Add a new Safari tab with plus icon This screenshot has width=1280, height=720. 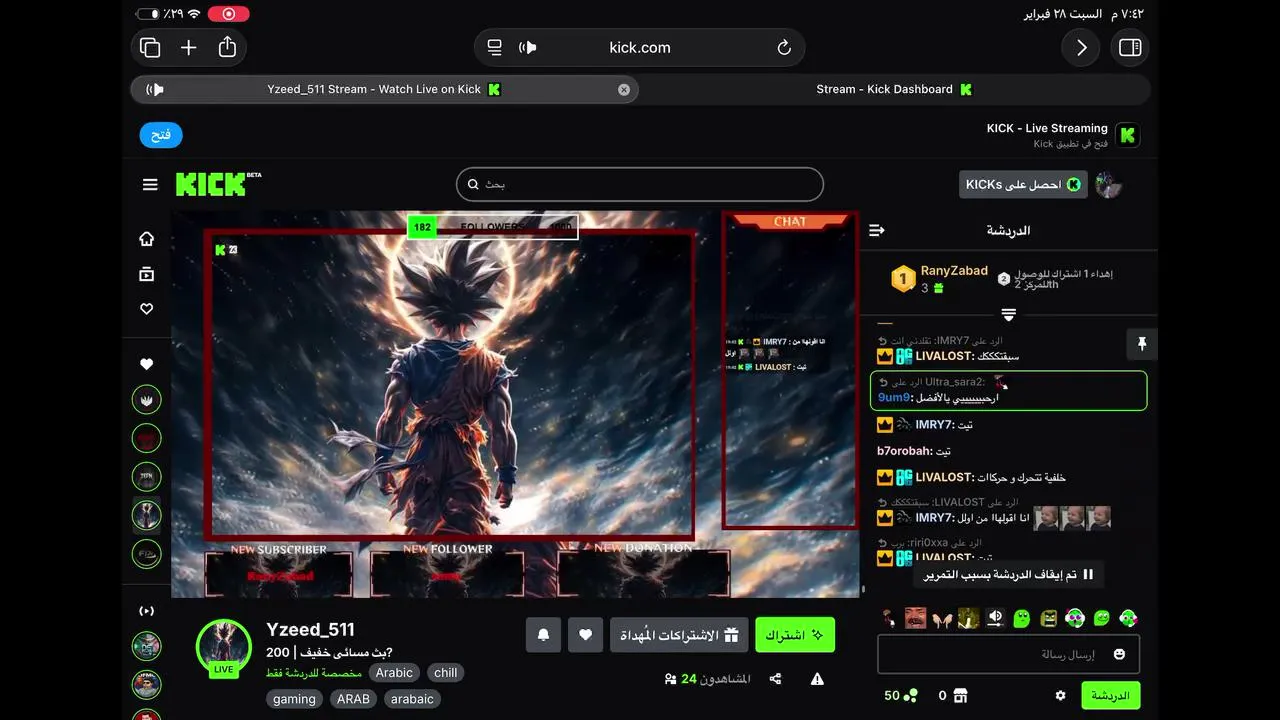point(188,47)
